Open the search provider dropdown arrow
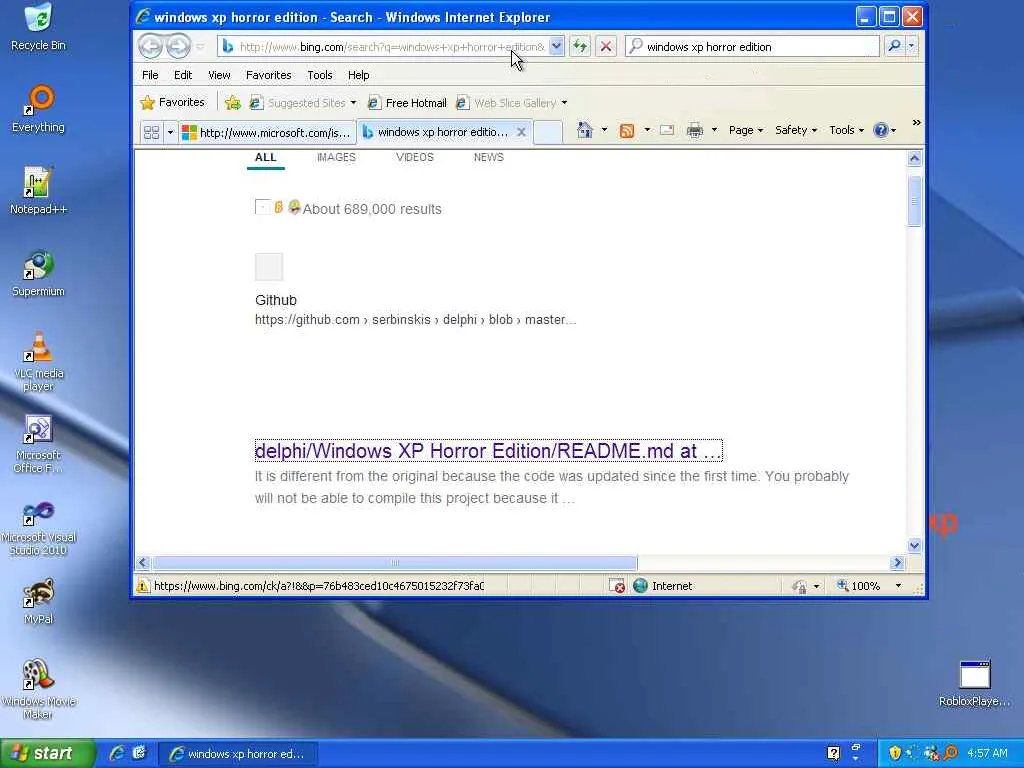 tap(911, 46)
